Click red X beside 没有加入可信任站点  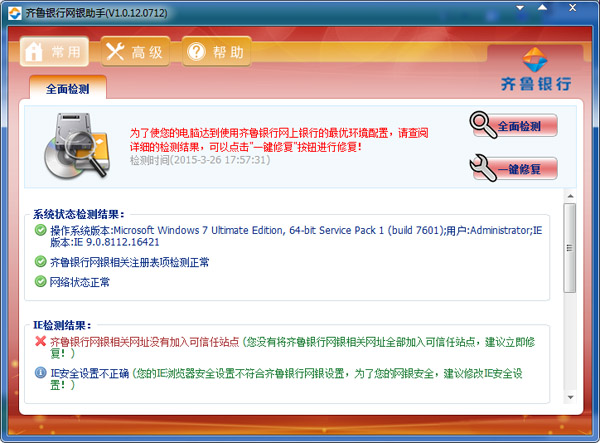click(40, 341)
